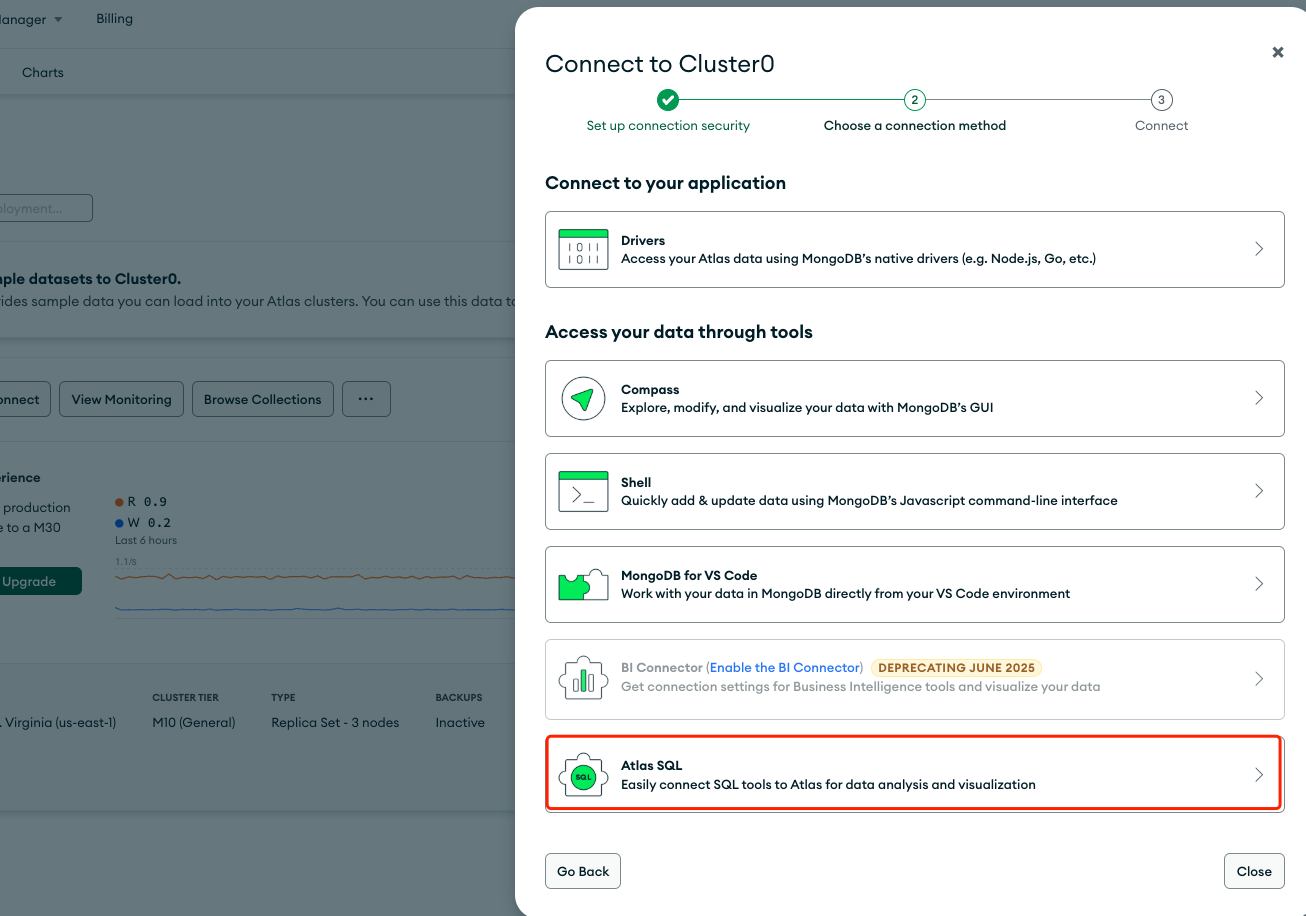1306x916 pixels.
Task: Click the 'W 0.2' writes metric
Action: [143, 523]
